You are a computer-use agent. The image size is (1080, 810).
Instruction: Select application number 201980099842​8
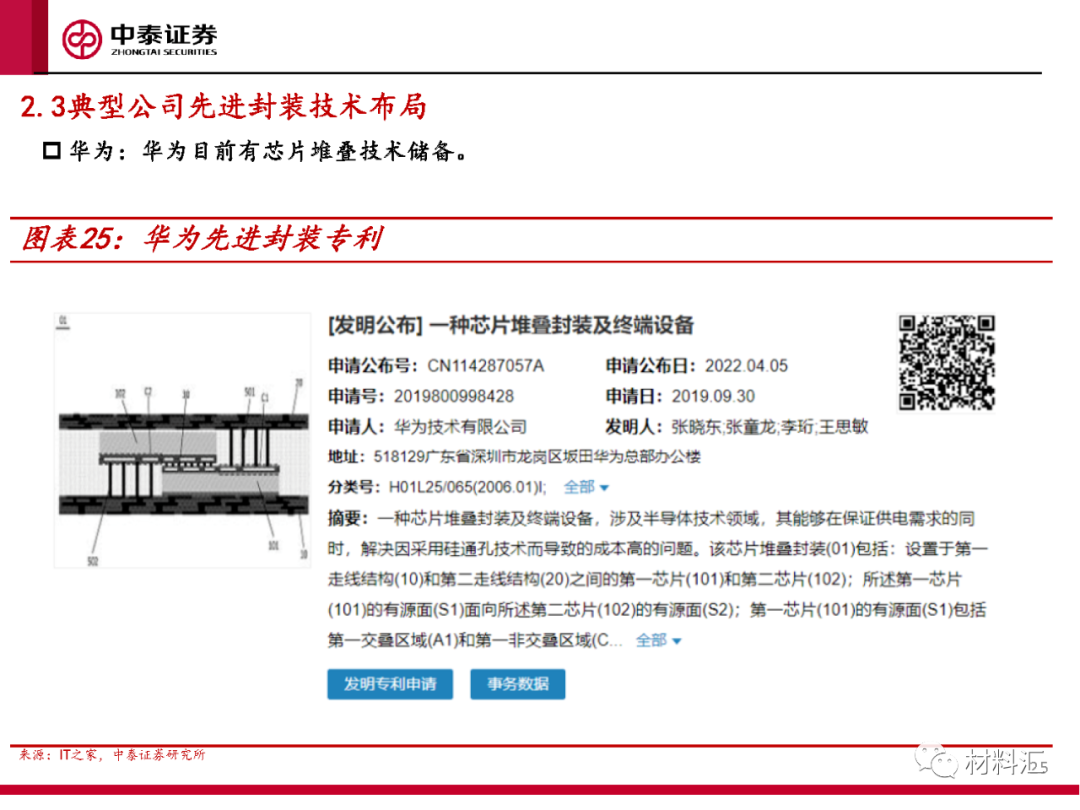(x=454, y=397)
